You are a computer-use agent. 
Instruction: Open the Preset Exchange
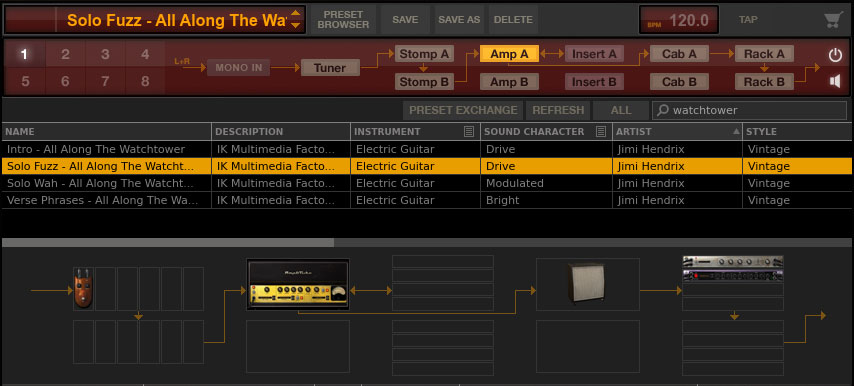(x=463, y=111)
